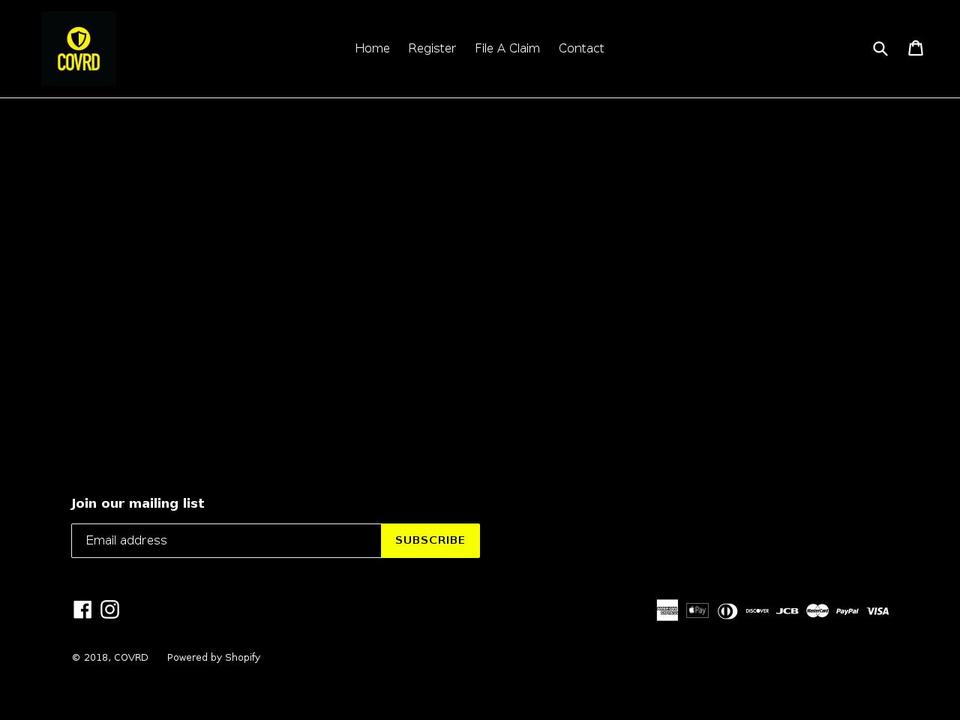Click the COVRD shield logo
This screenshot has width=960, height=720.
pos(78,48)
